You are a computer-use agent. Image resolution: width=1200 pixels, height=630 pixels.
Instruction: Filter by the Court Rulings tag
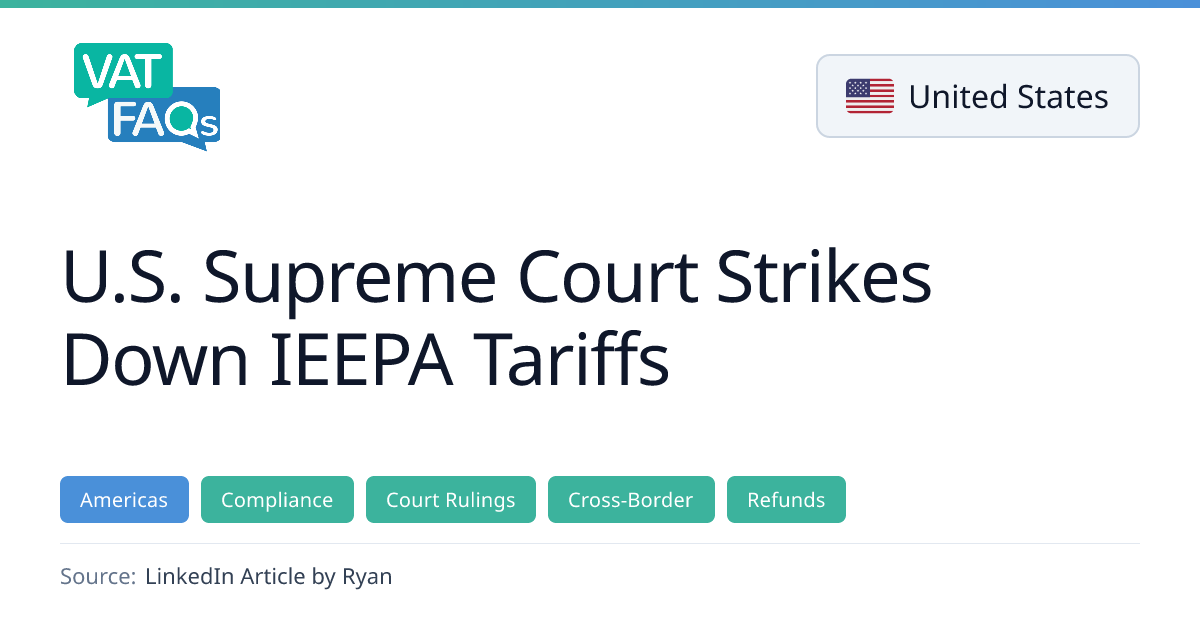(x=451, y=500)
